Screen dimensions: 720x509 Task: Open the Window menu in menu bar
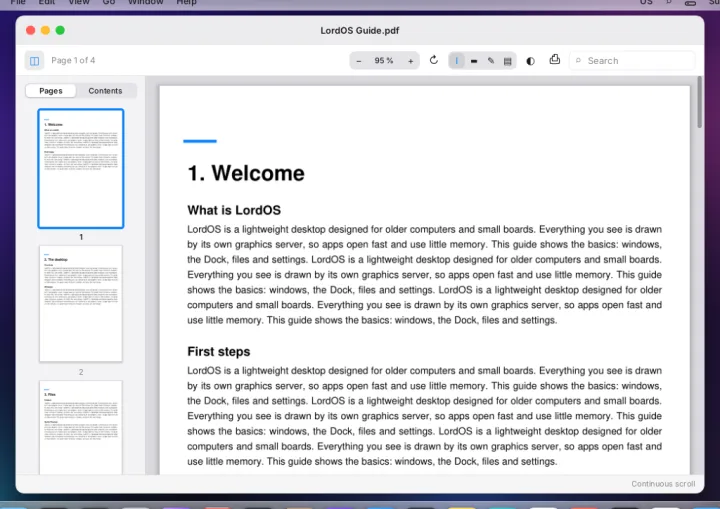pos(146,2)
